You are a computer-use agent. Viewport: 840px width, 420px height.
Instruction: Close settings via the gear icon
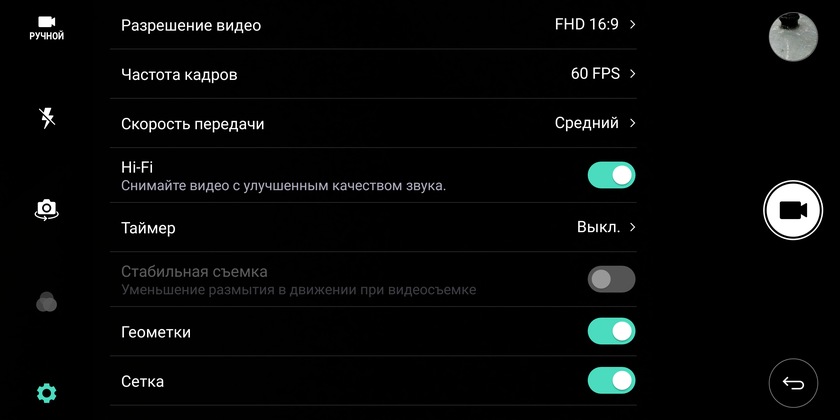[46, 392]
